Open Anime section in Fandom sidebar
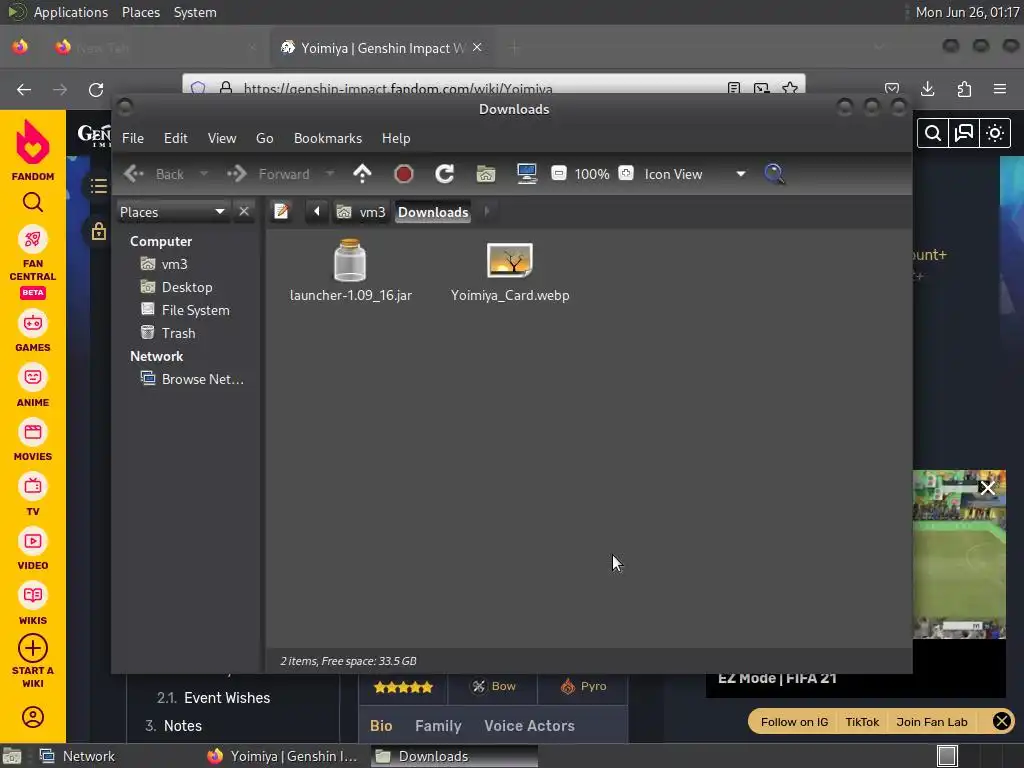The width and height of the screenshot is (1024, 768). coord(33,387)
